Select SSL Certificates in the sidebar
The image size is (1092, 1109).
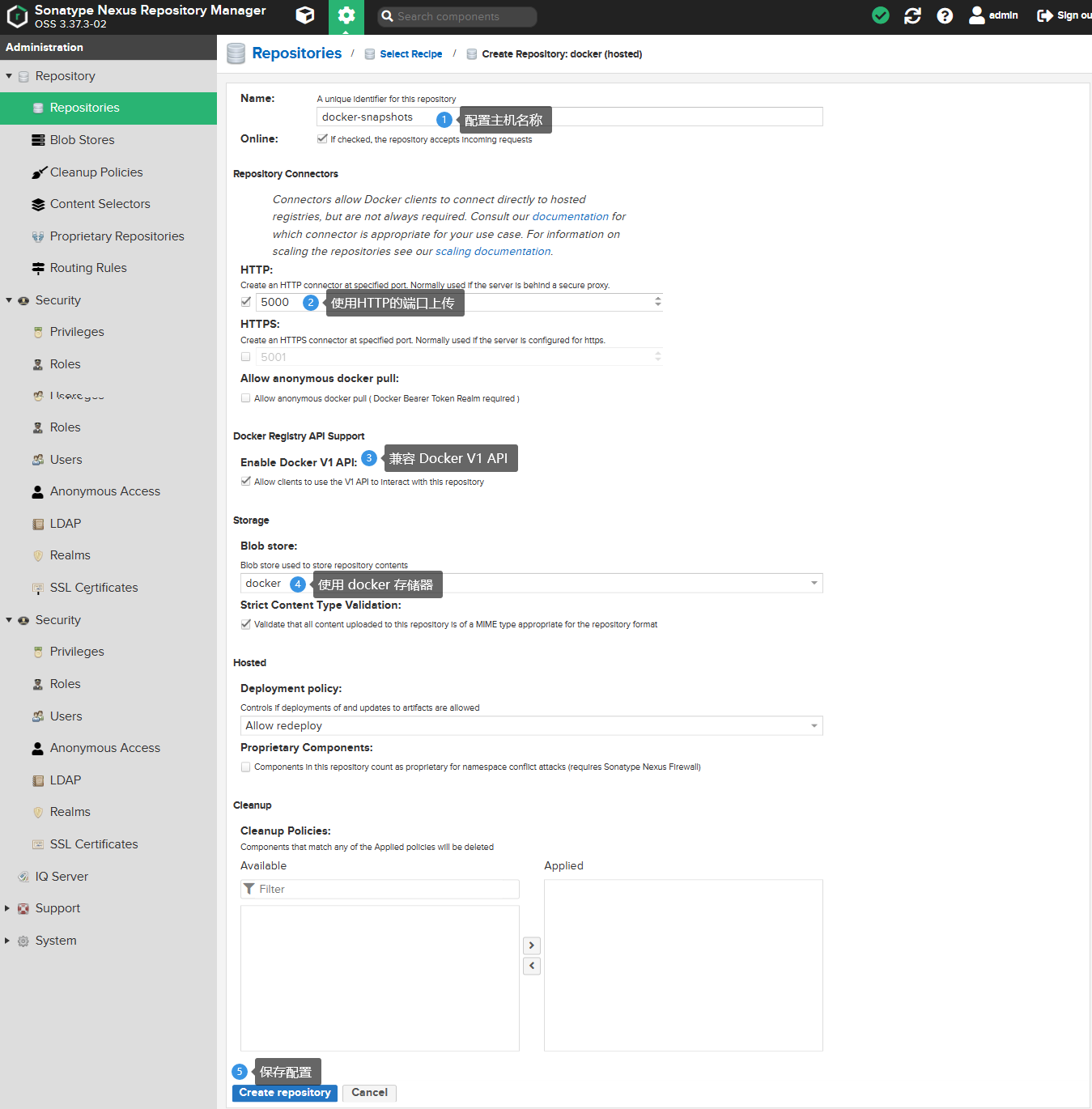[94, 587]
